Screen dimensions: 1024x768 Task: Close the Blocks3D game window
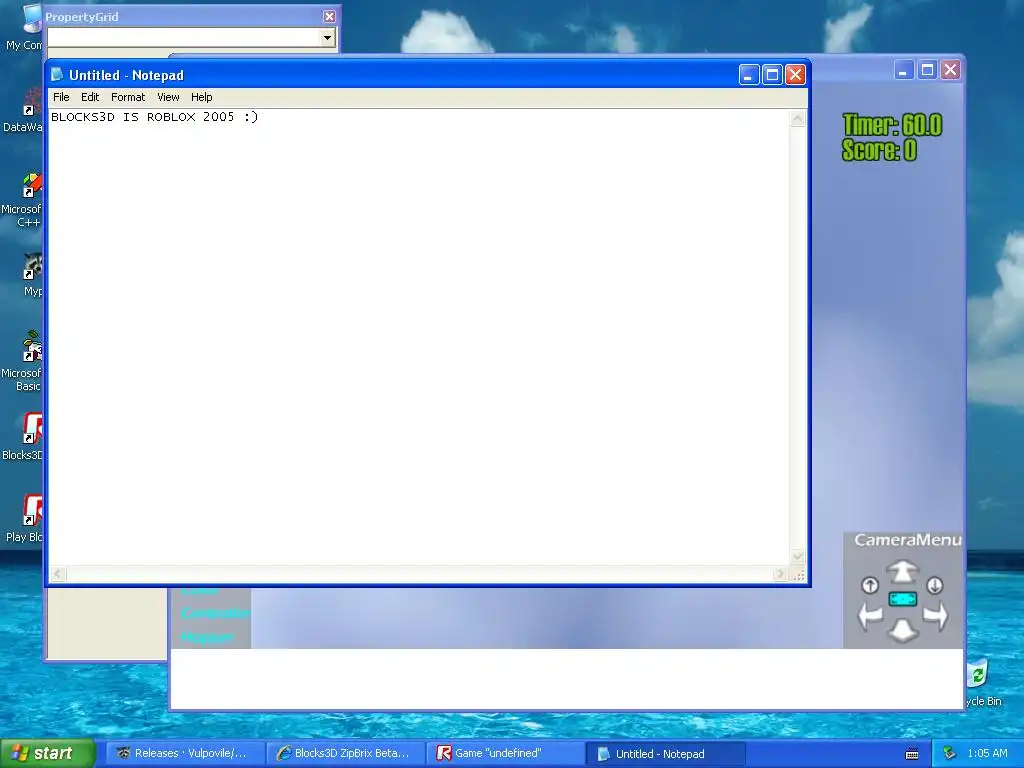(x=950, y=70)
